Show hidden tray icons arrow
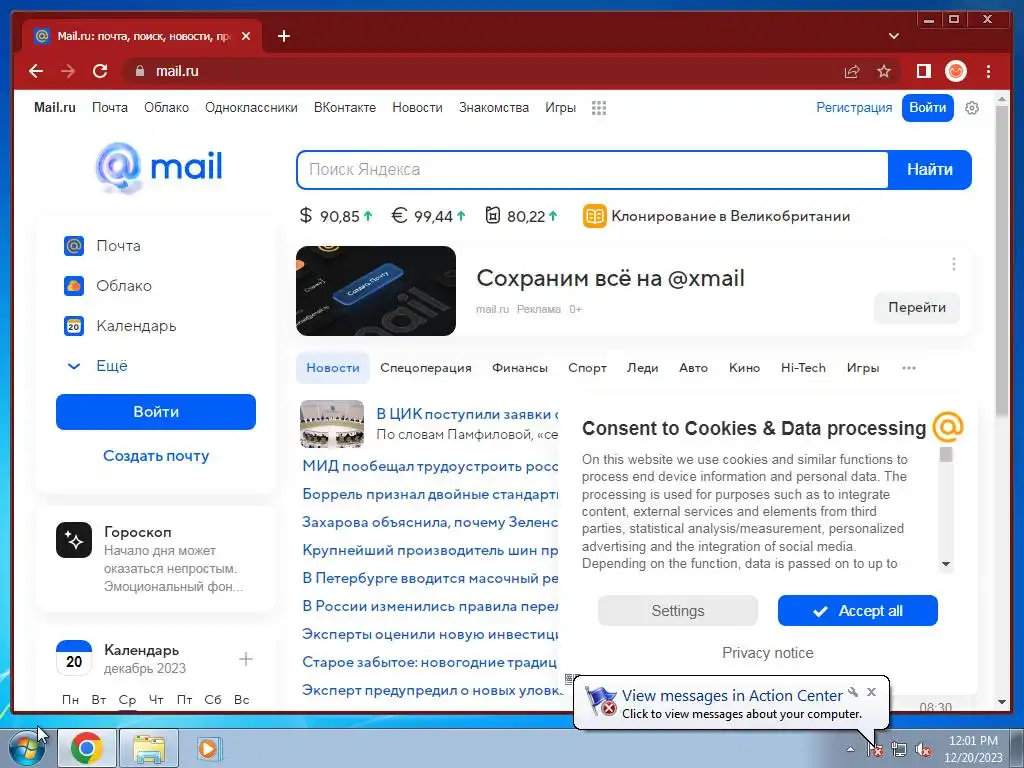The image size is (1024, 768). click(850, 749)
